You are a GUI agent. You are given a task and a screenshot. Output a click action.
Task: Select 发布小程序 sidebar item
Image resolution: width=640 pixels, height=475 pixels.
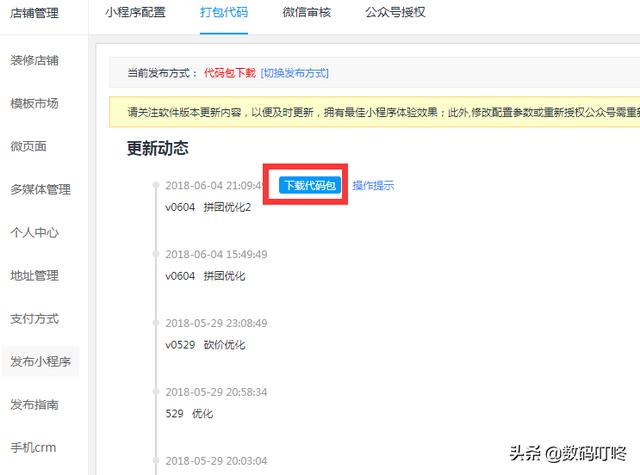click(40, 362)
